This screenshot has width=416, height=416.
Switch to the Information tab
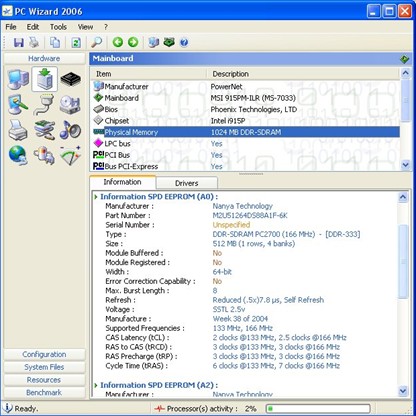pos(122,182)
